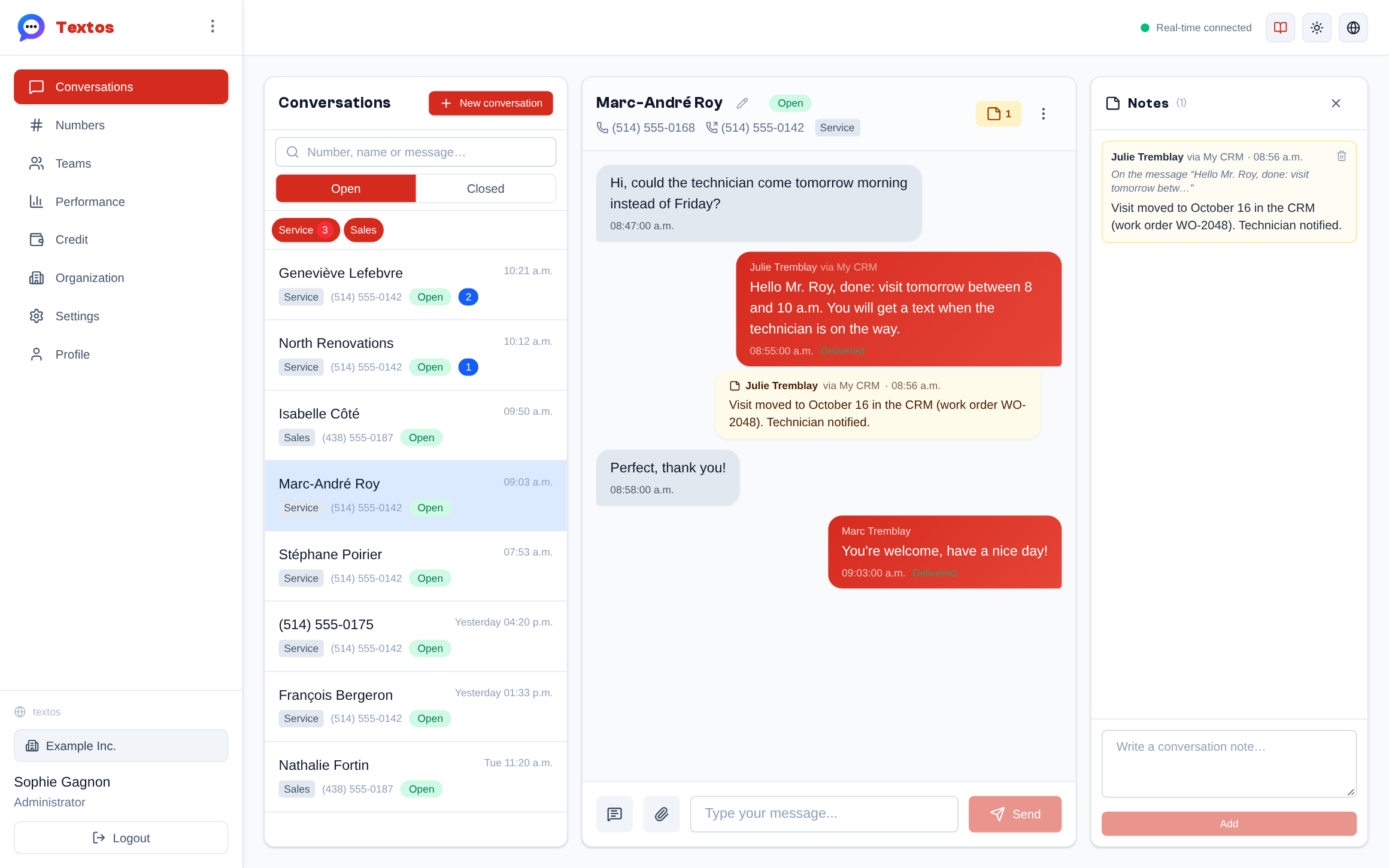Open the Teams section
The image size is (1389, 868).
(x=121, y=163)
